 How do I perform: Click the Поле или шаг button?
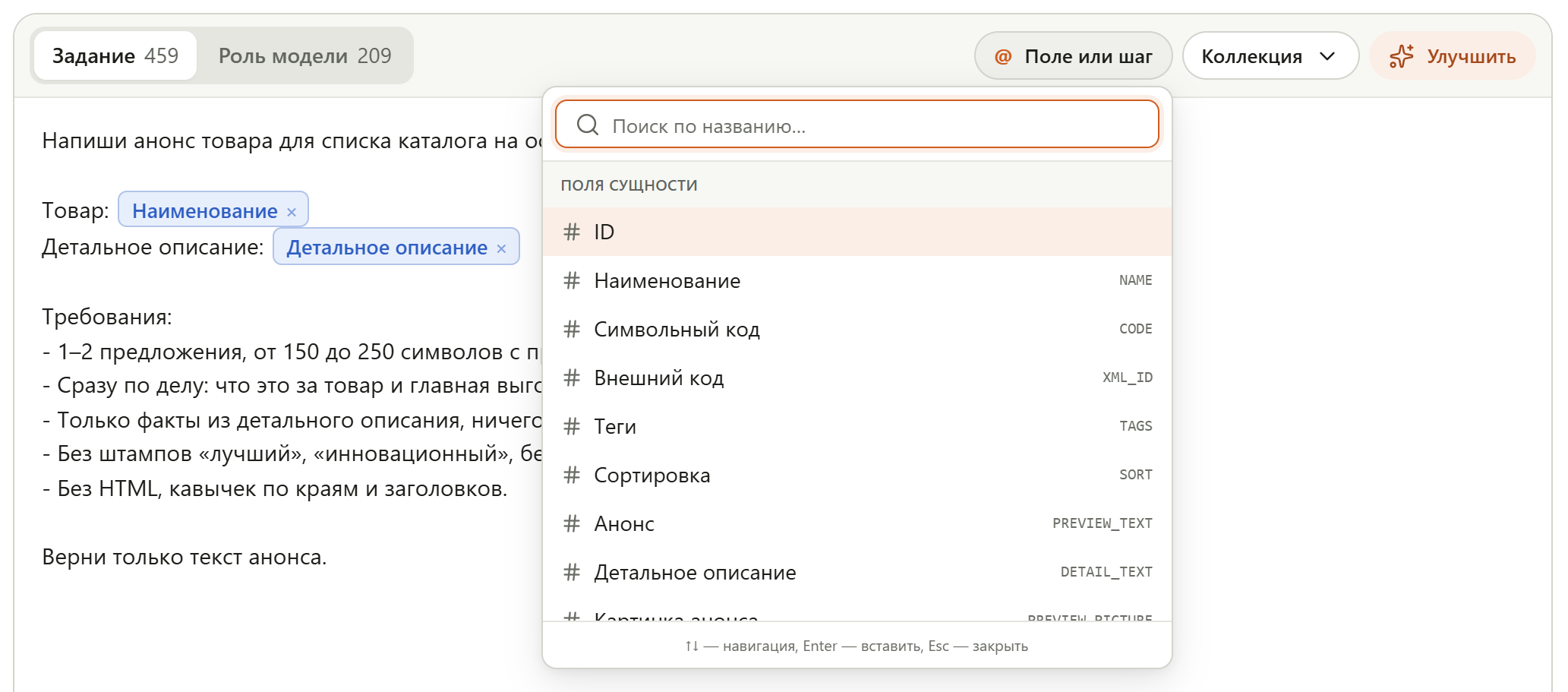point(1073,56)
